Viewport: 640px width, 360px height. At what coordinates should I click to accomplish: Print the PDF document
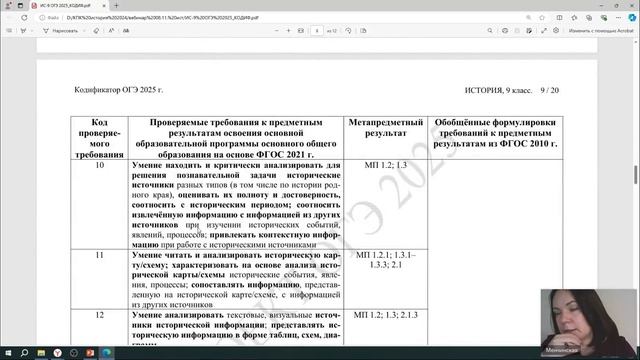505,31
